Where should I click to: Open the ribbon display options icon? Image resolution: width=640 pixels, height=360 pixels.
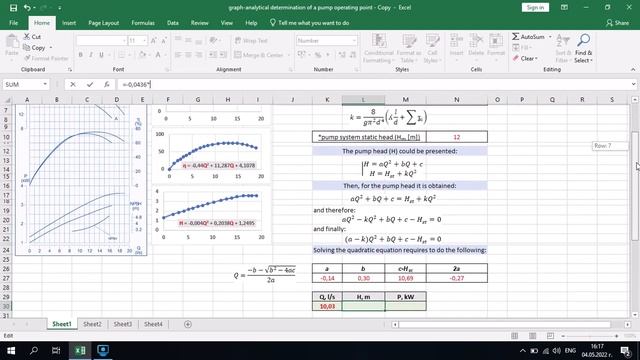564,7
